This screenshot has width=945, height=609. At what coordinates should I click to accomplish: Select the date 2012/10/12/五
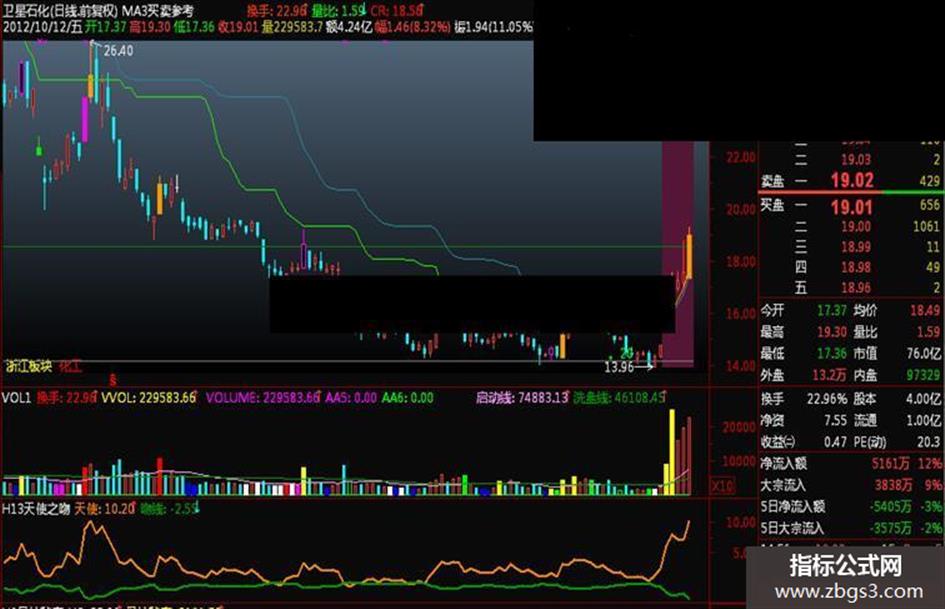click(42, 27)
